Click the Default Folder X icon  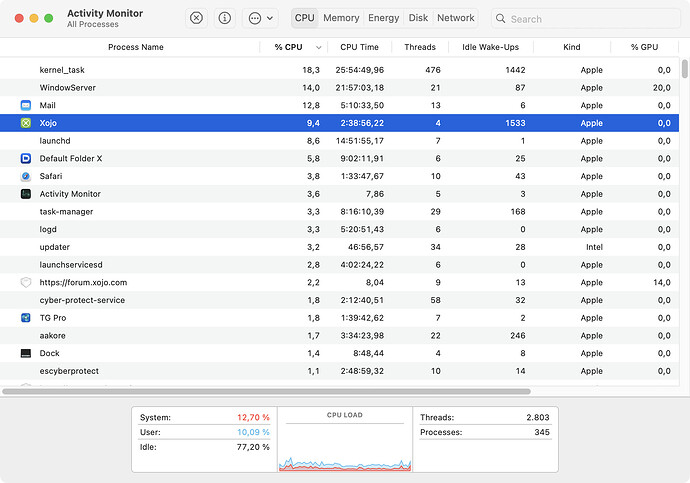pos(26,158)
